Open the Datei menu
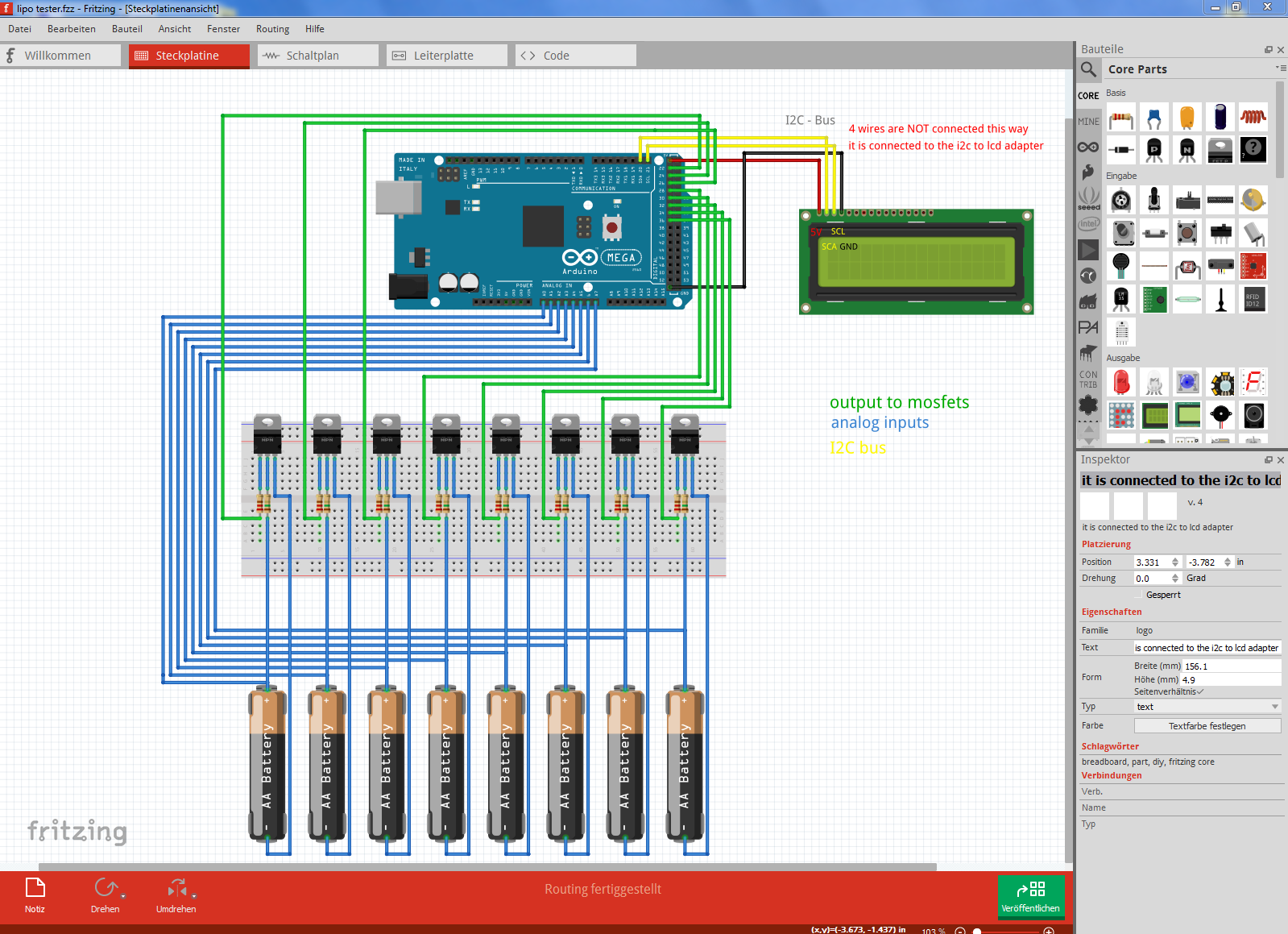 pyautogui.click(x=20, y=29)
